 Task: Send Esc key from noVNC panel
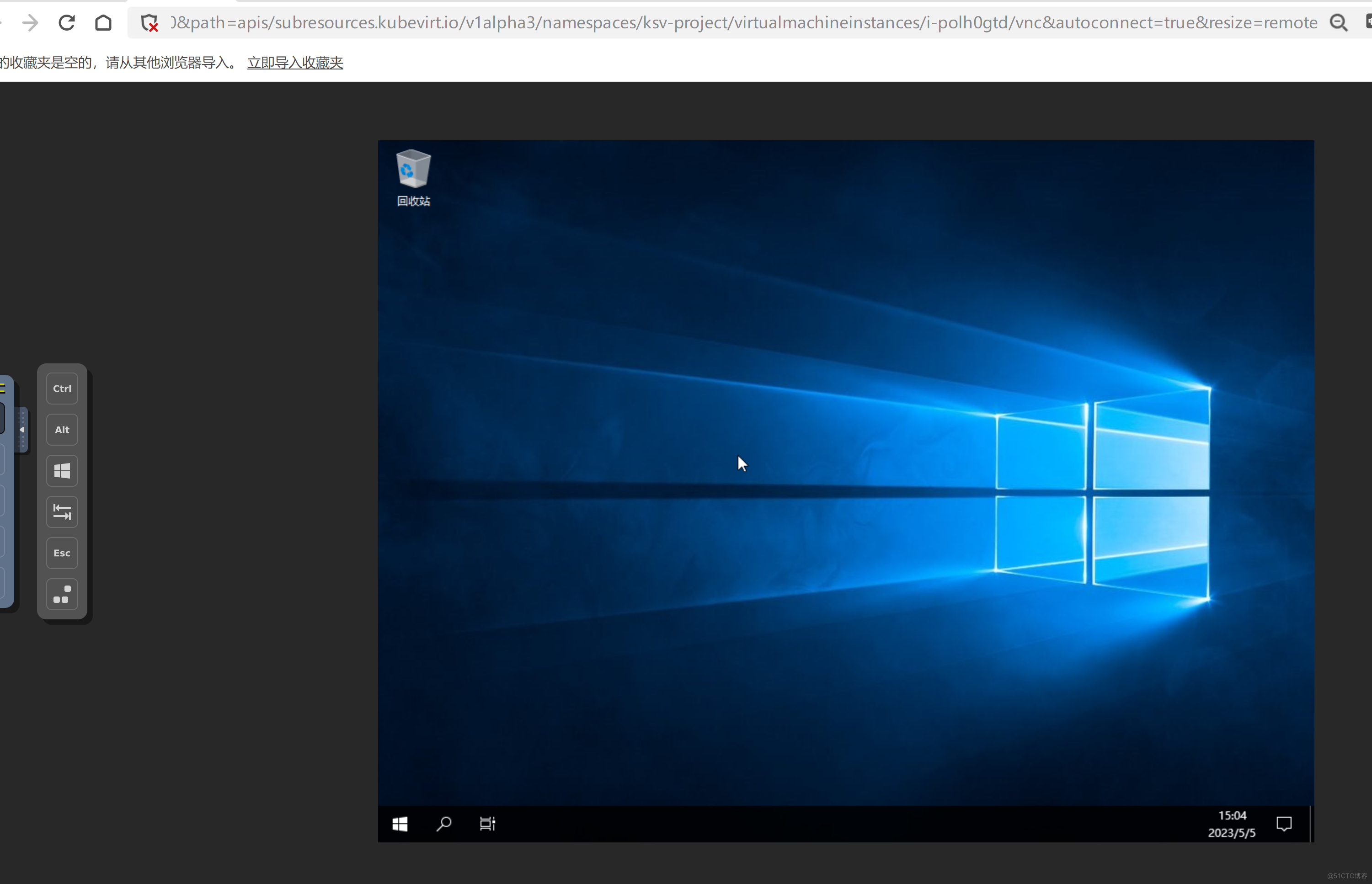point(62,554)
